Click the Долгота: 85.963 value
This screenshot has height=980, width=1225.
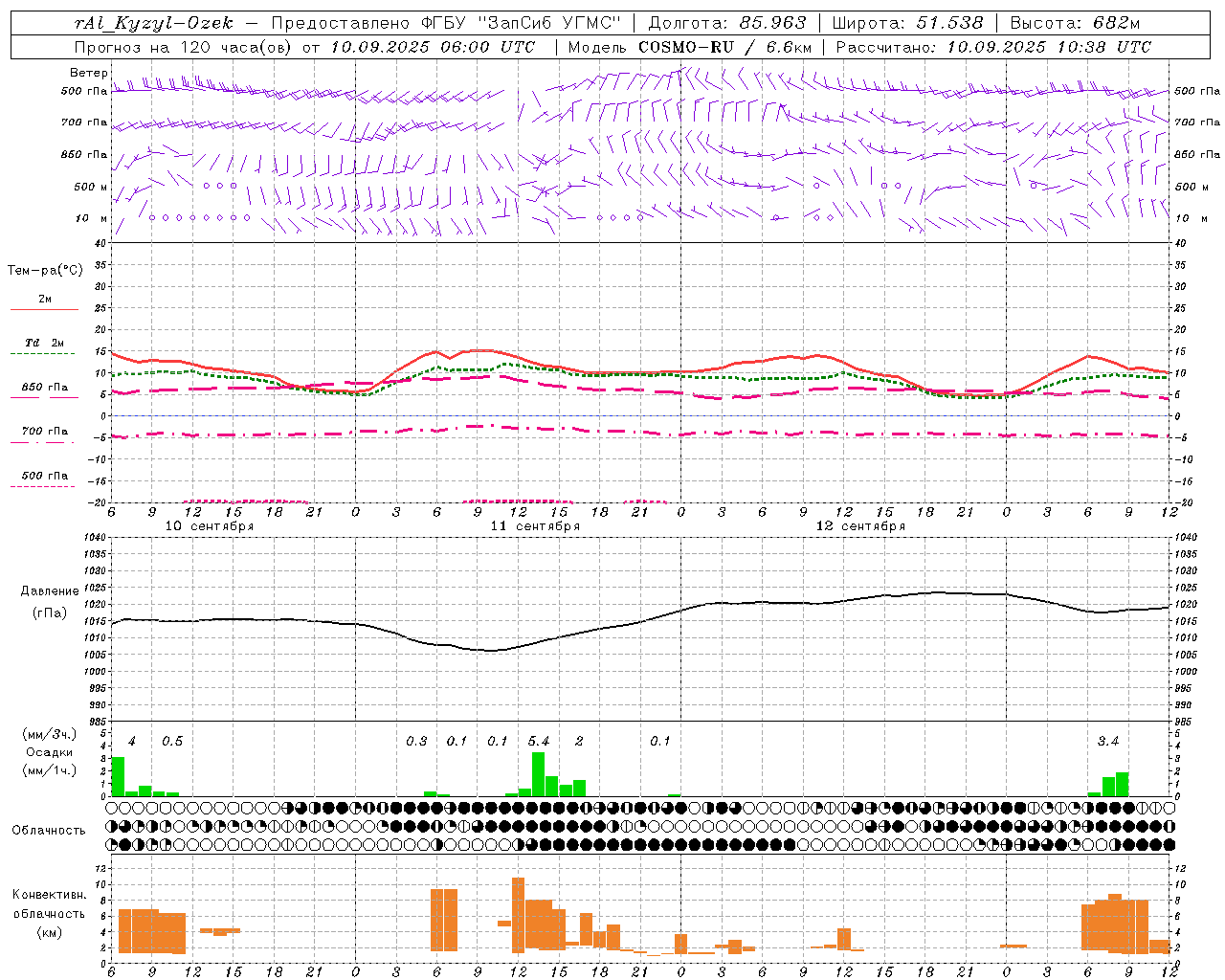(x=727, y=23)
